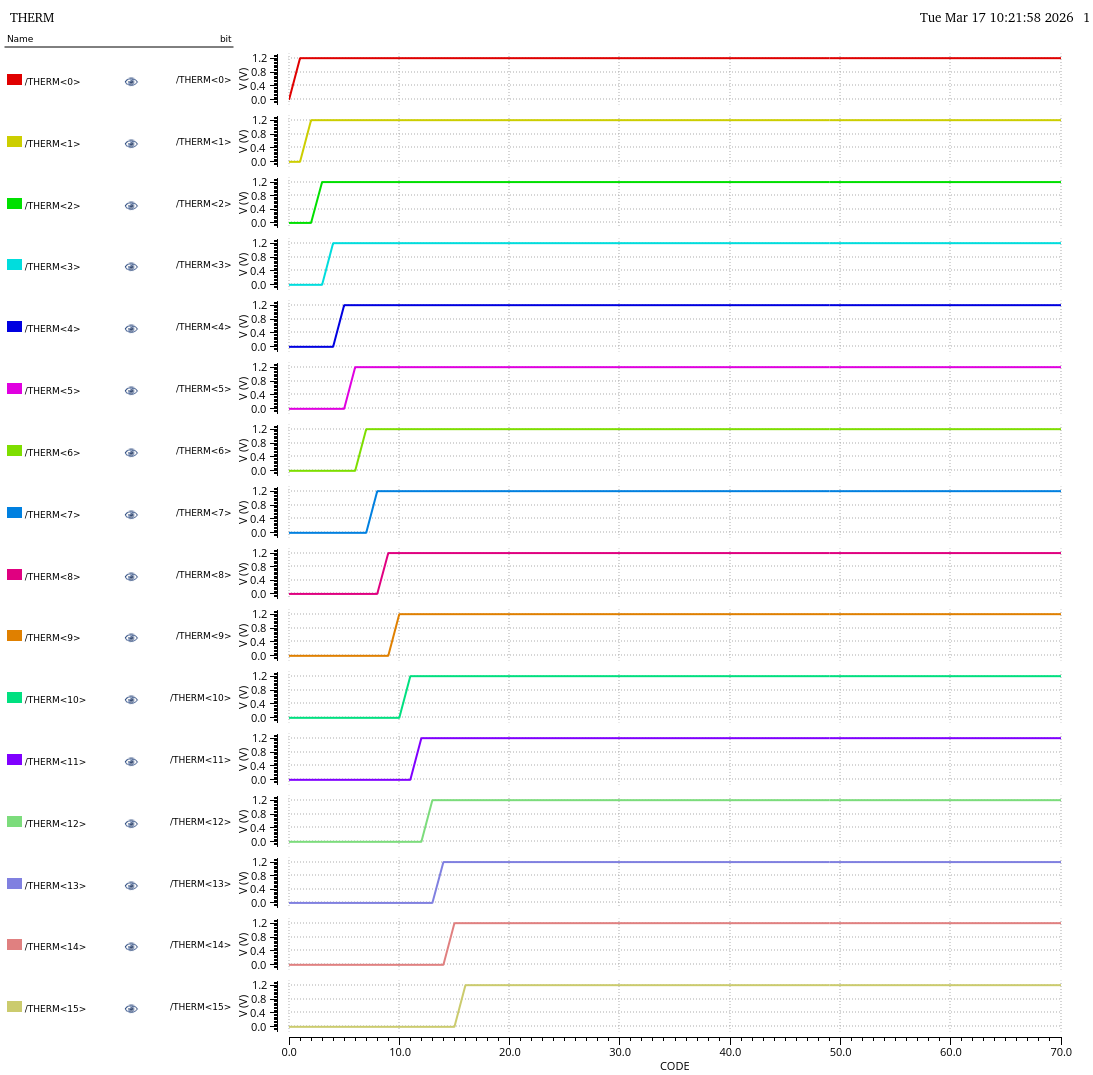Select /THERM<2> signal name in legend
Screen dimensions: 1093x1075
click(52, 206)
